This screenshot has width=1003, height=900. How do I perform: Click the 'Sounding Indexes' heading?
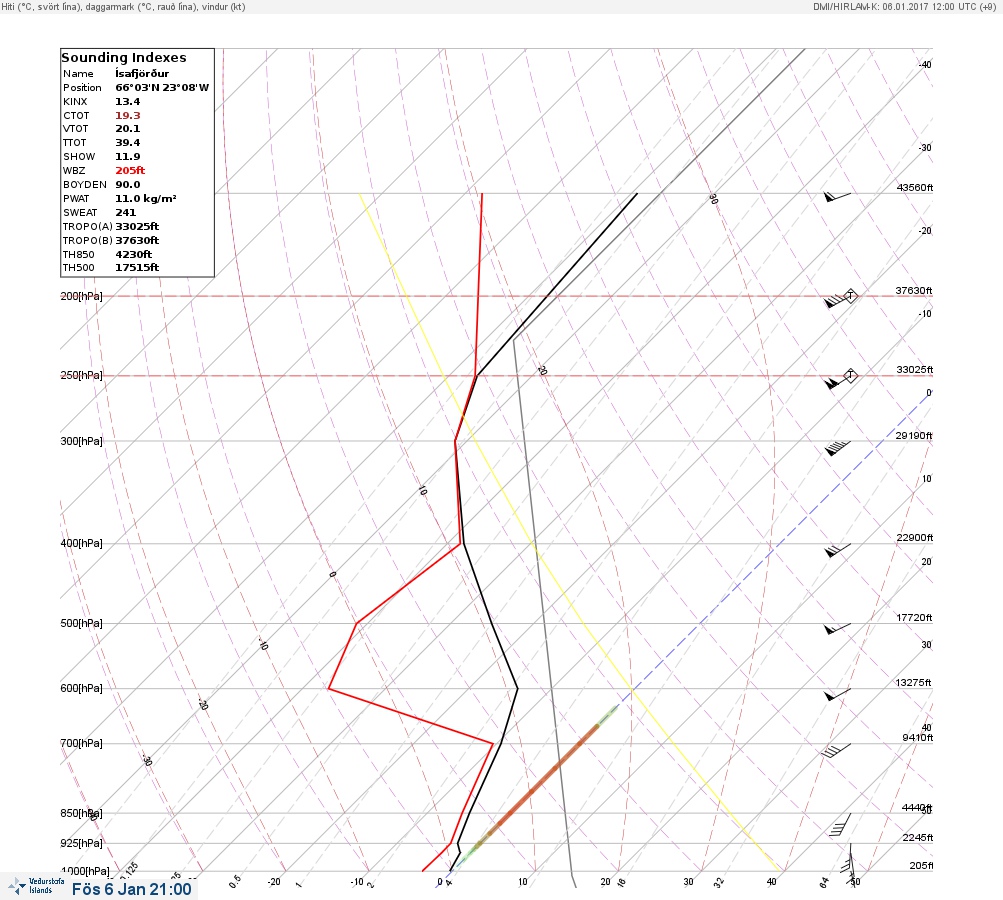123,58
